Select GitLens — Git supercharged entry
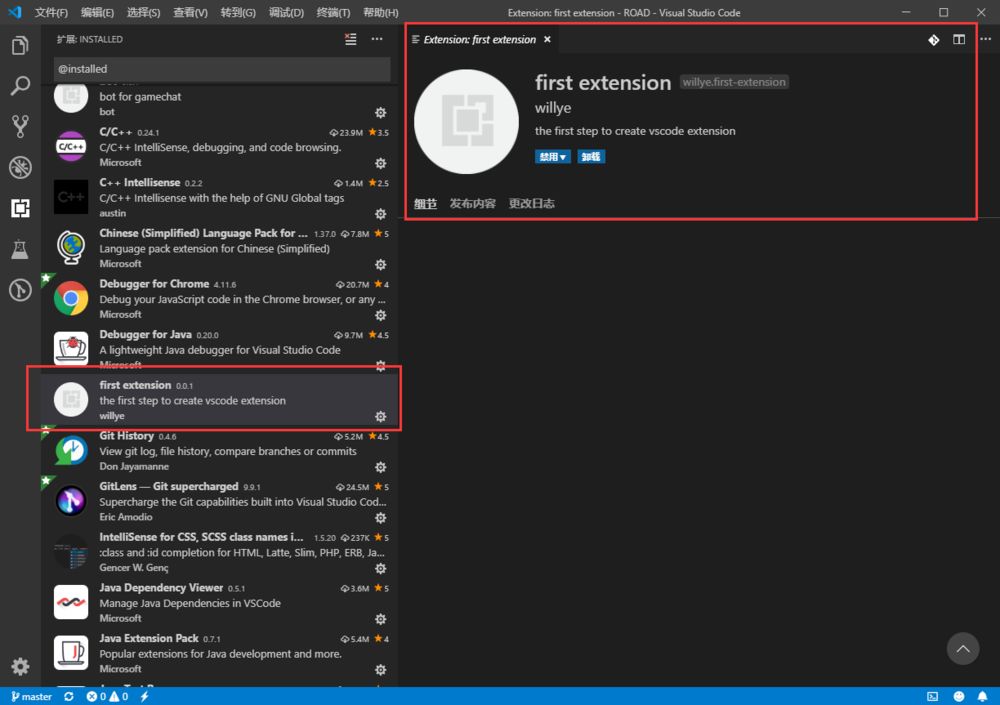The width and height of the screenshot is (1000, 705). click(220, 501)
